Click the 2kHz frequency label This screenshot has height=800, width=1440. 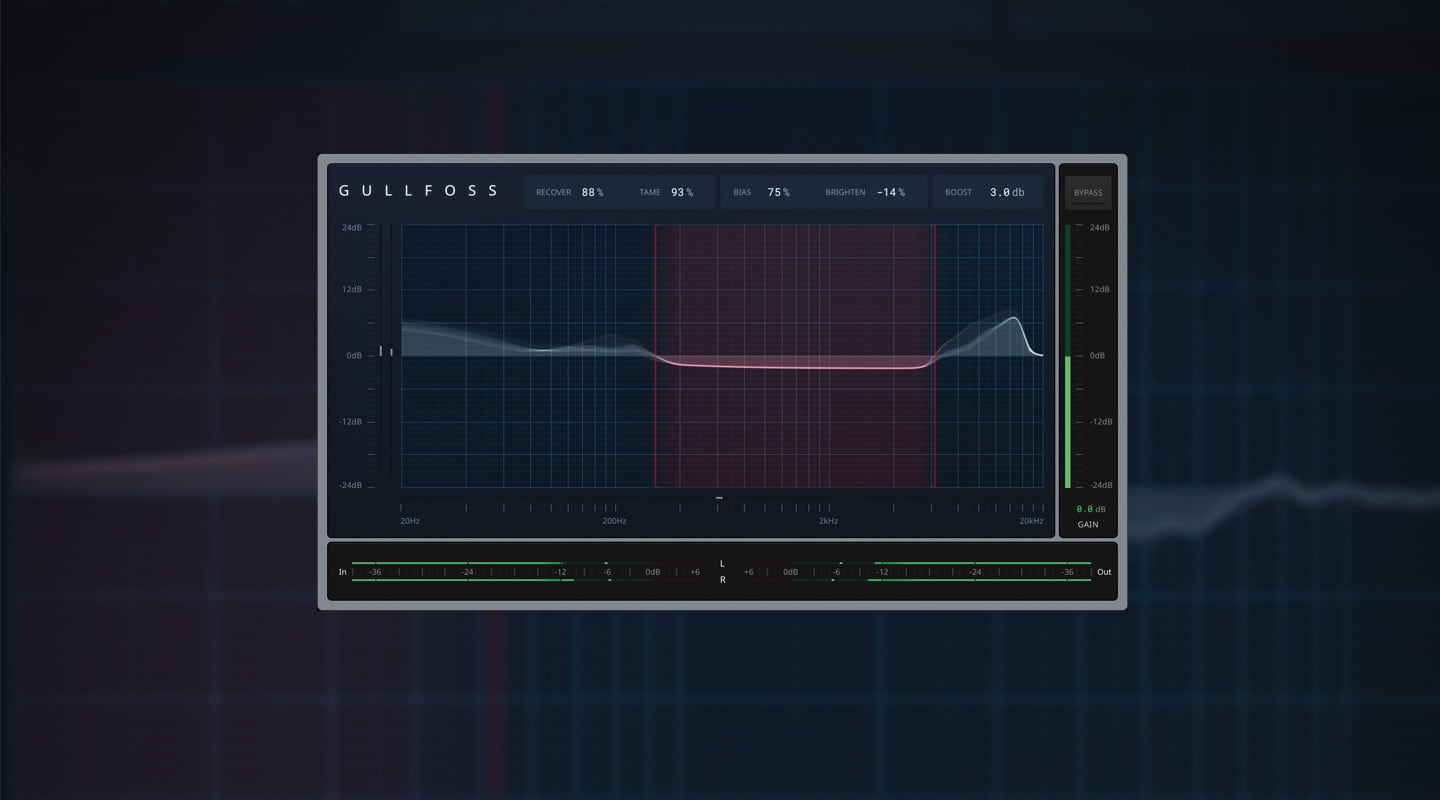pos(828,521)
